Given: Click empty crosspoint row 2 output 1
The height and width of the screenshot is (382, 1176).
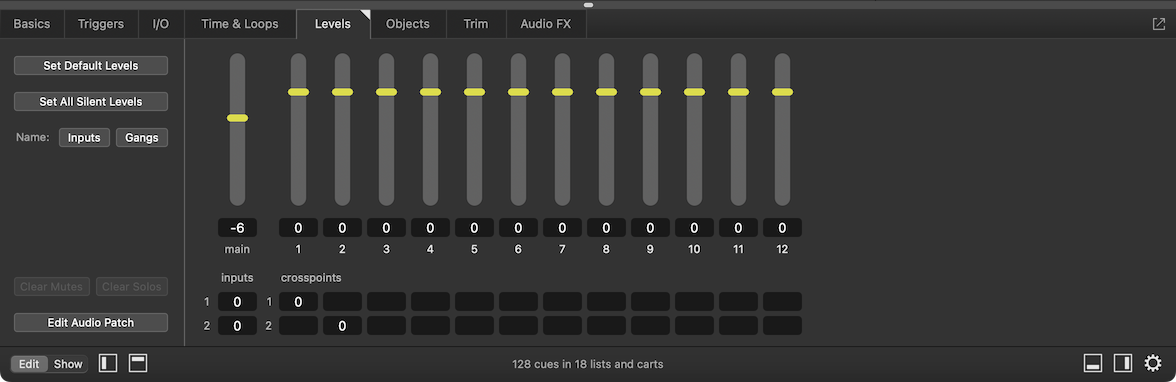Looking at the screenshot, I should (x=298, y=326).
